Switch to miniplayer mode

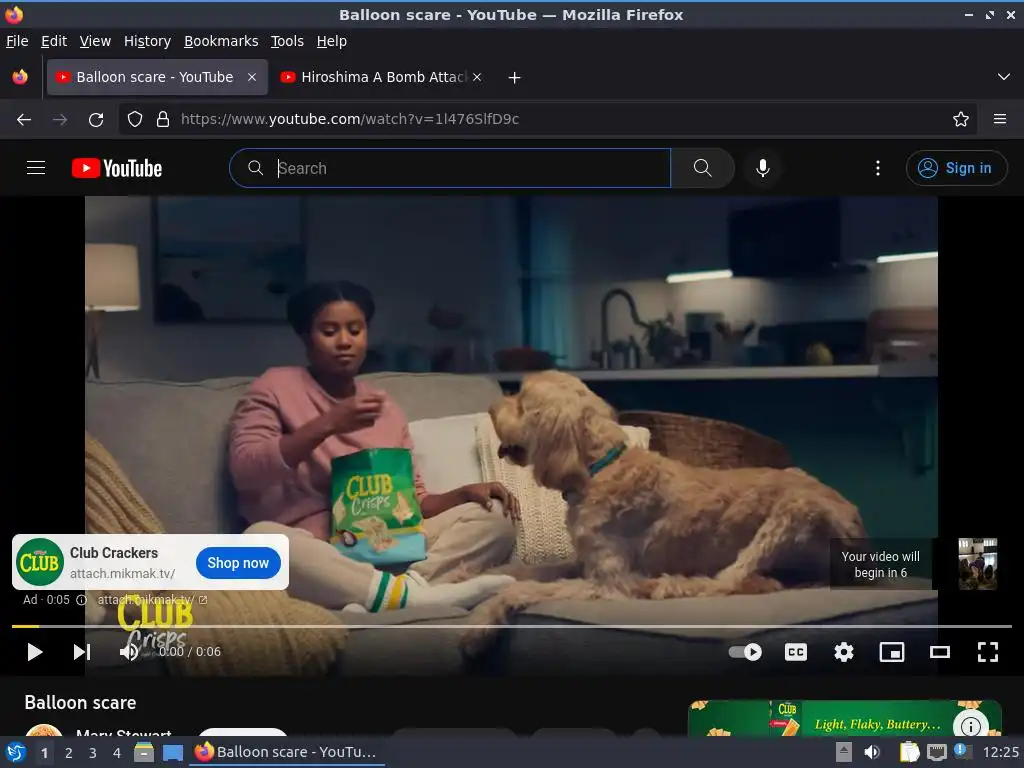pyautogui.click(x=891, y=652)
